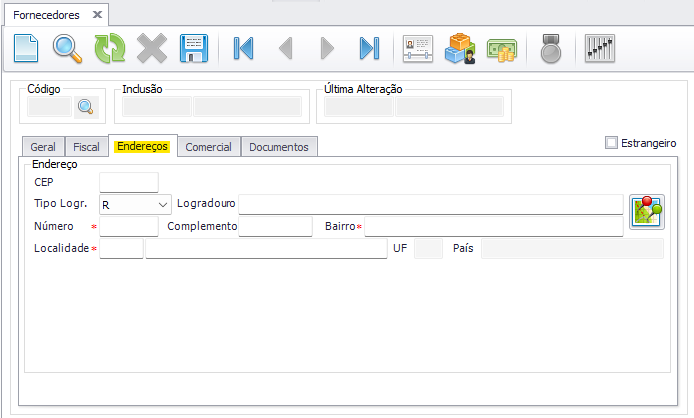Select the Comercial tab
The width and height of the screenshot is (694, 418).
(x=208, y=147)
